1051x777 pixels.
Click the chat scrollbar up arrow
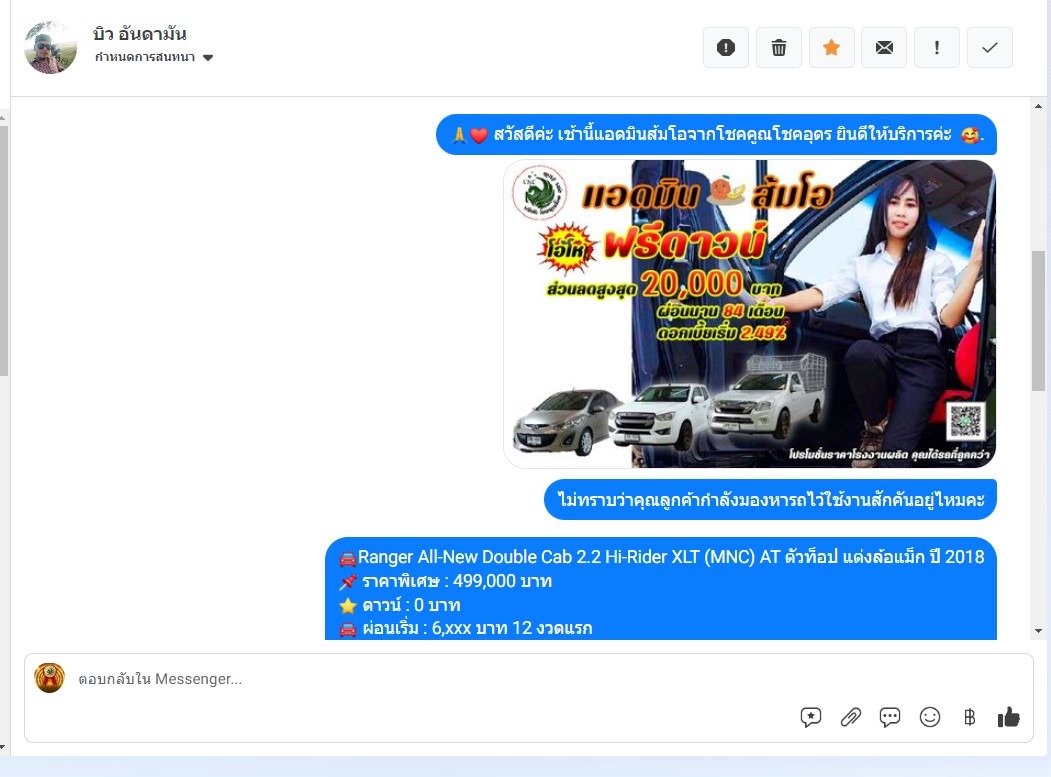pyautogui.click(x=1038, y=106)
